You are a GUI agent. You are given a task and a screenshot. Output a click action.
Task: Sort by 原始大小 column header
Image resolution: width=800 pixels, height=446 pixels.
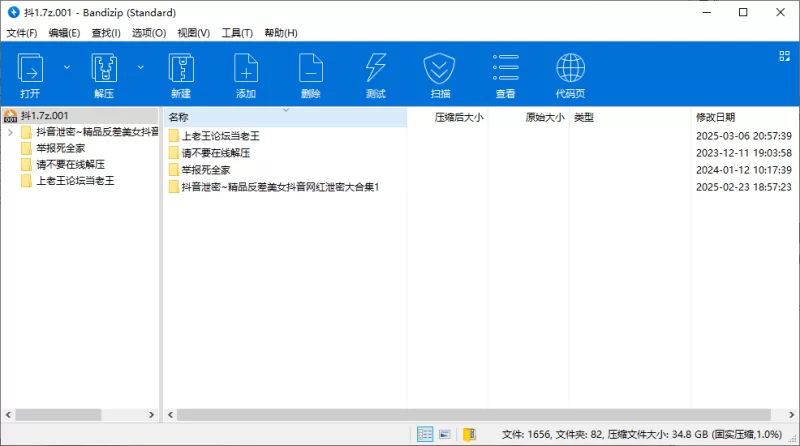click(528, 117)
